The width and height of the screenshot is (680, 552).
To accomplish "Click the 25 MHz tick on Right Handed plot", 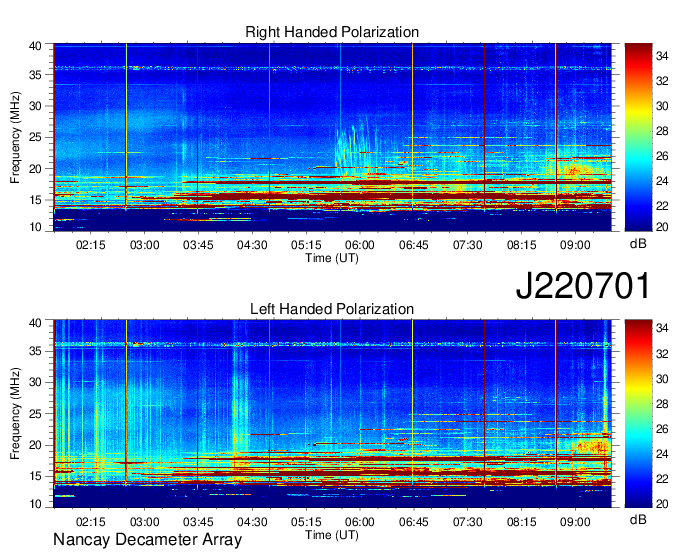I will pyautogui.click(x=35, y=138).
